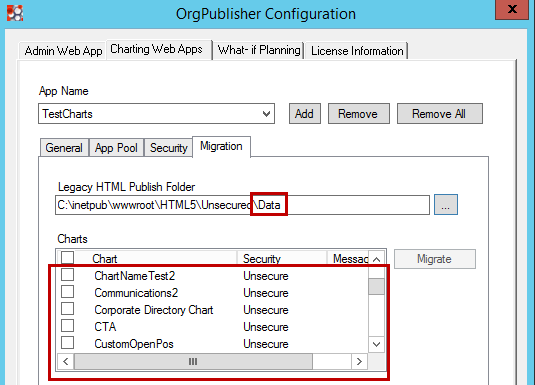Select the App Pool sub-tab
535x385 pixels.
click(x=116, y=148)
